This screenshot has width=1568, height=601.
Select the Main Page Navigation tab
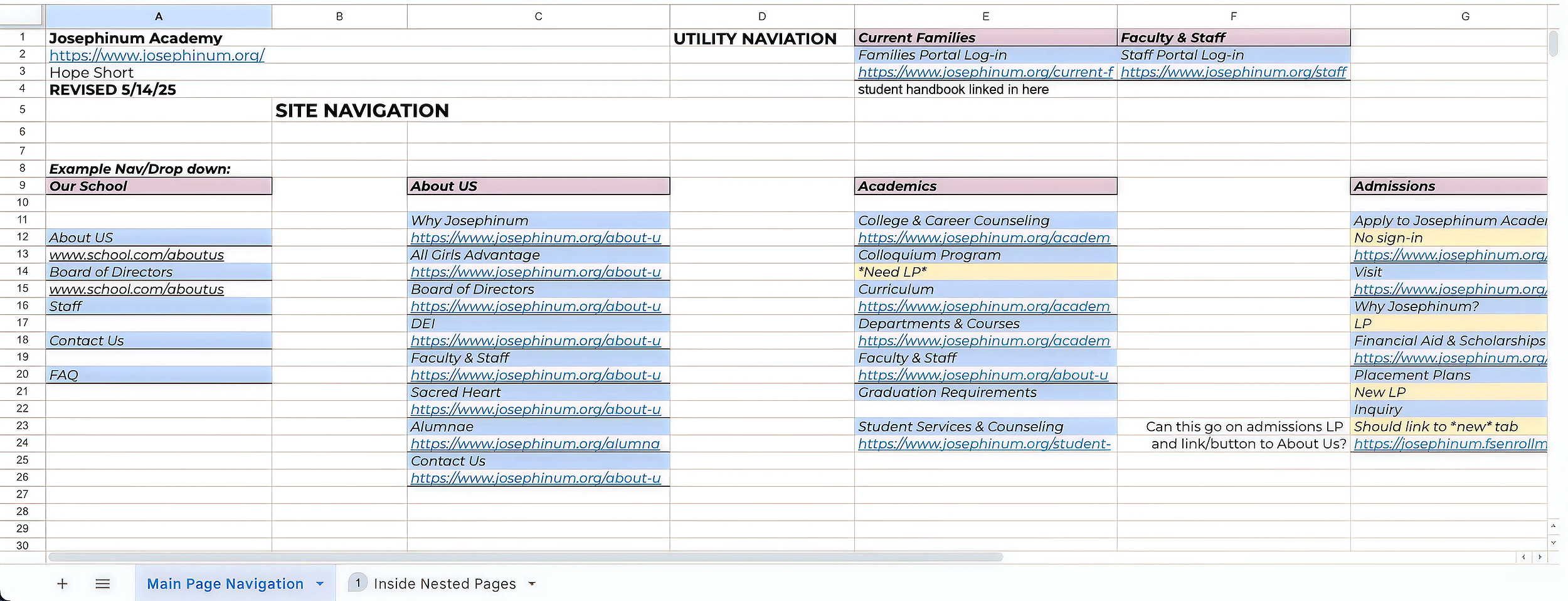pos(225,584)
